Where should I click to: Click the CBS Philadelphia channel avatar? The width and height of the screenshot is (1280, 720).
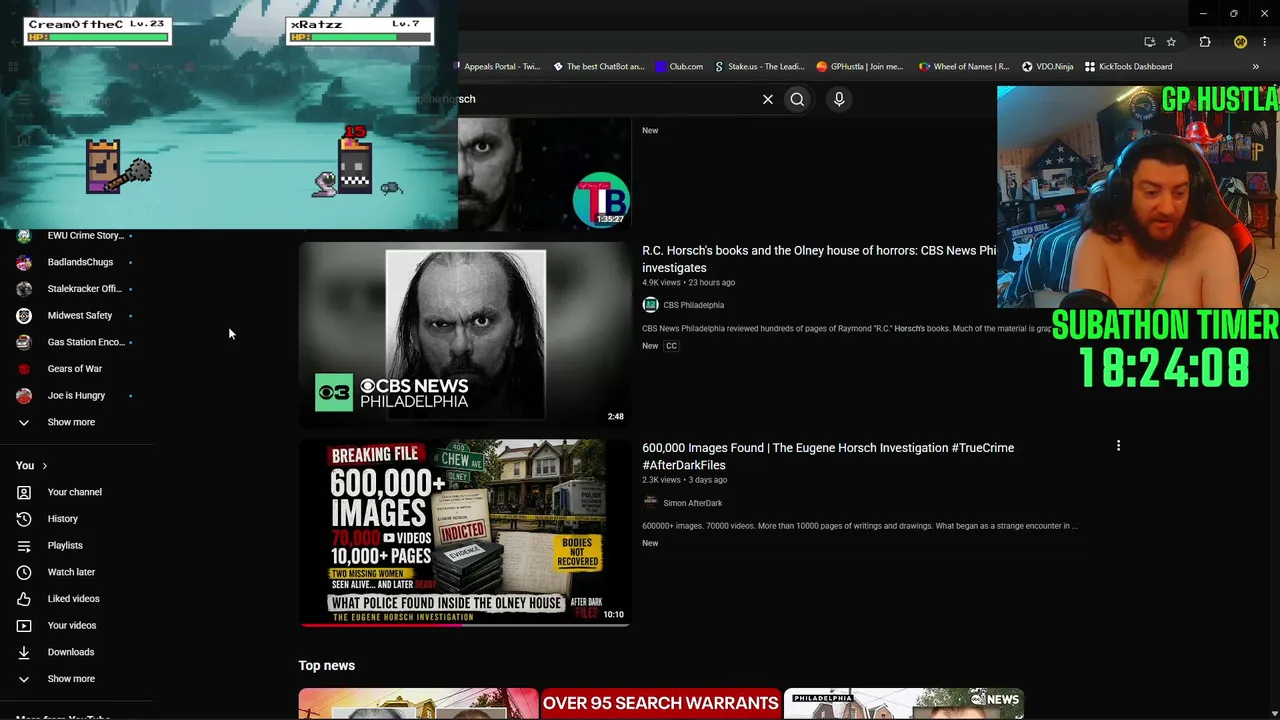[x=650, y=305]
